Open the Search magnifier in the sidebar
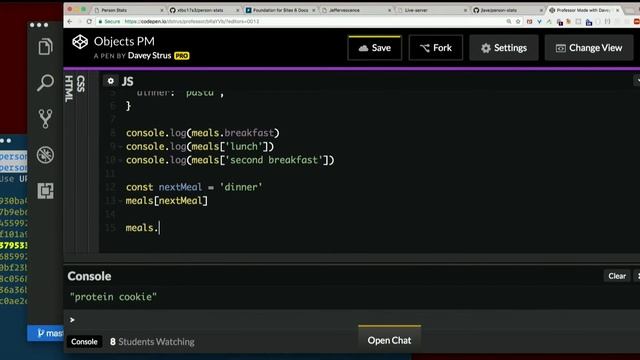 (x=45, y=83)
